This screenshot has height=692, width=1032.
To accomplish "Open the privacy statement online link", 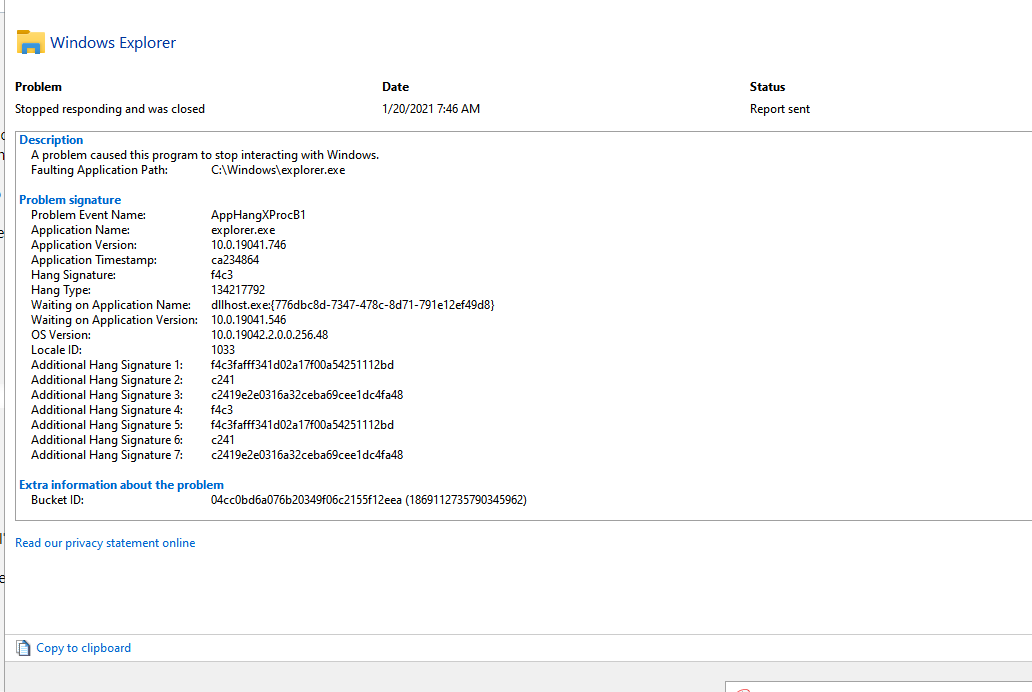I will (x=105, y=543).
